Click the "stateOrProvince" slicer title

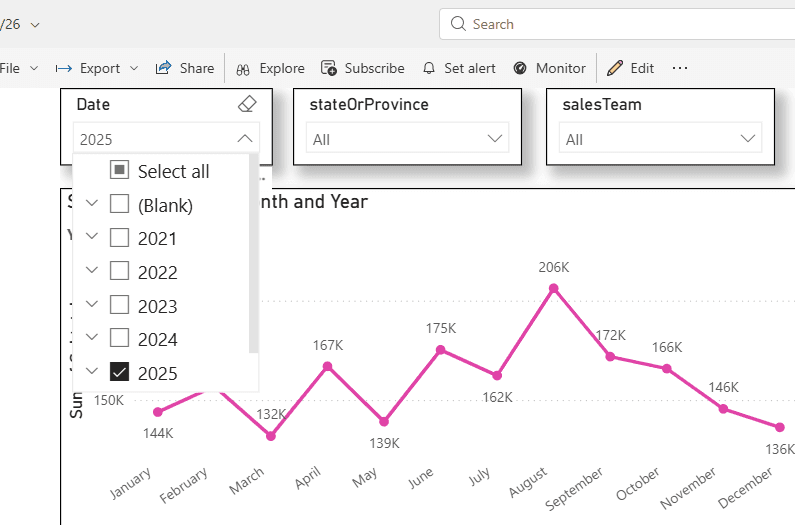click(369, 104)
